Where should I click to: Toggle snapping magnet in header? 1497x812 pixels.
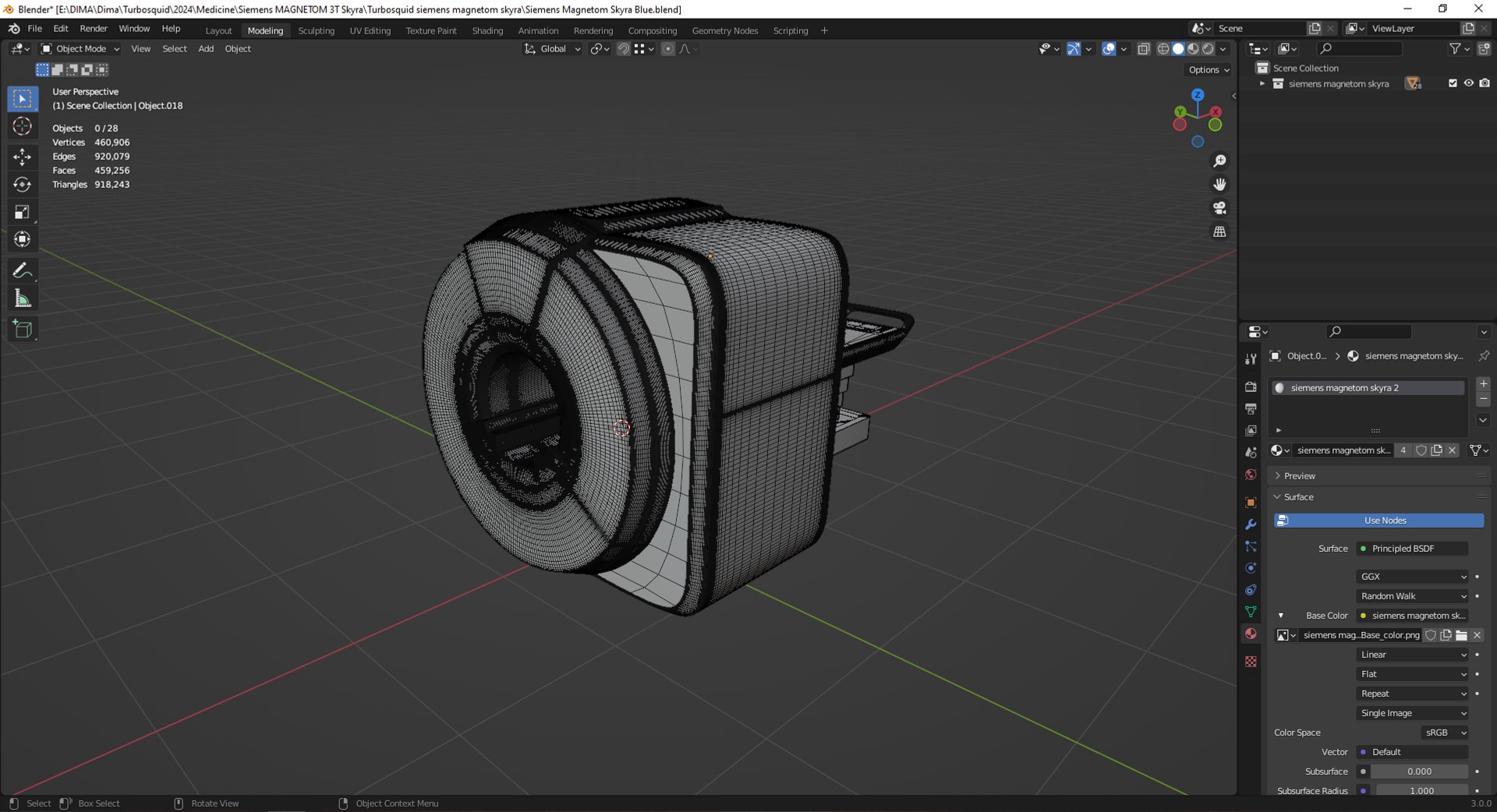click(x=624, y=49)
